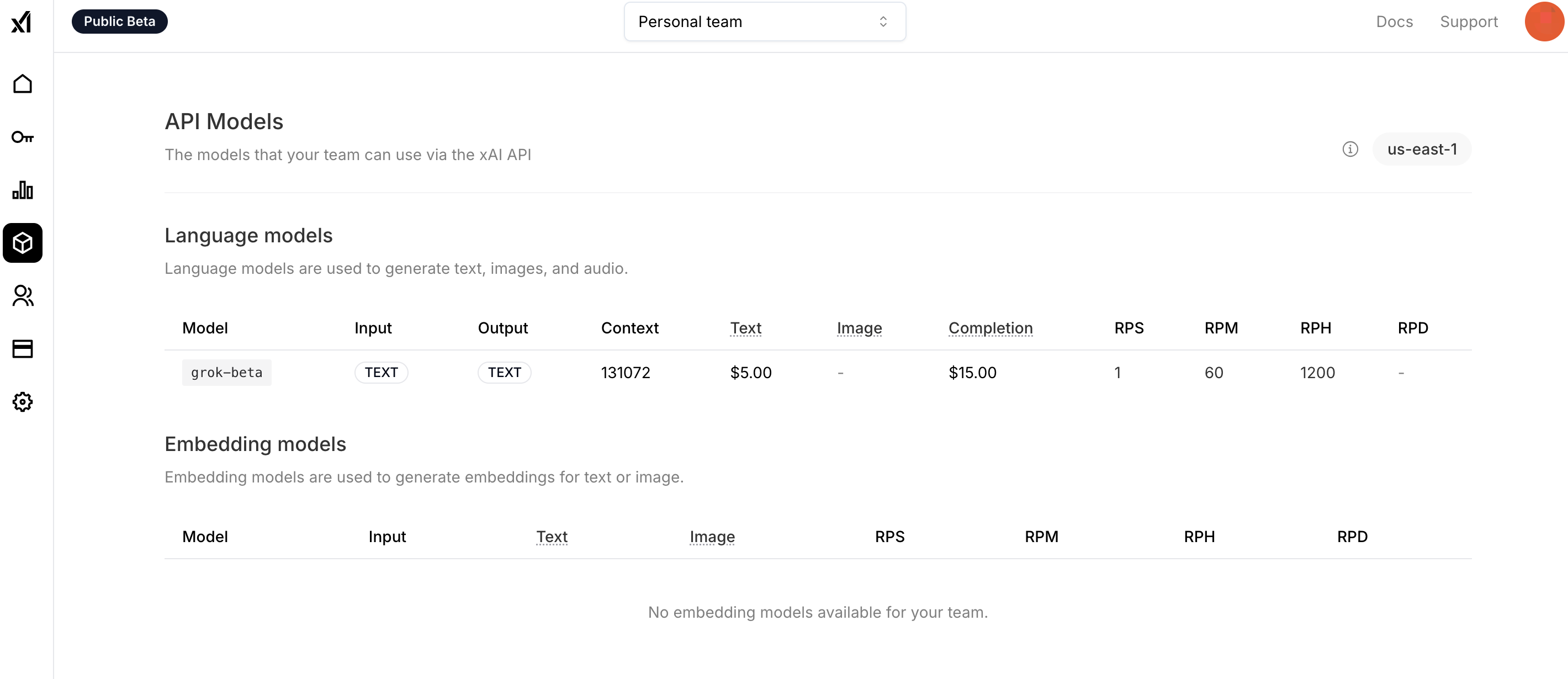The height and width of the screenshot is (679, 1568).
Task: Click the language models Text price header
Action: 745,328
